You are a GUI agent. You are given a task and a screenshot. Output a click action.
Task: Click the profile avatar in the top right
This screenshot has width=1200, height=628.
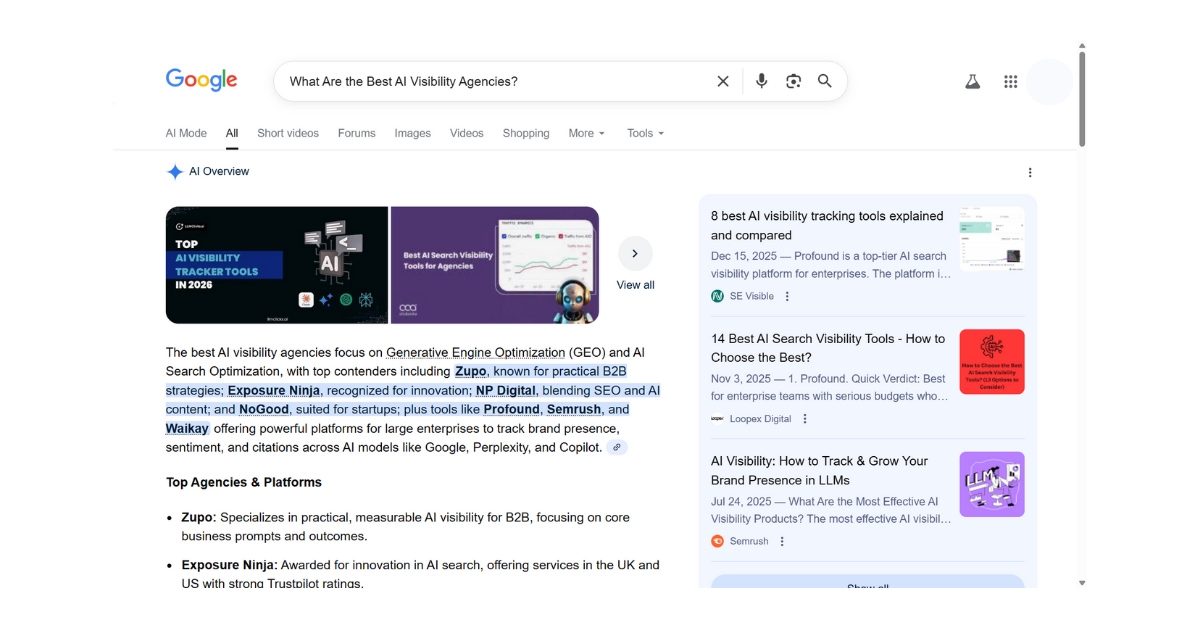(x=1050, y=81)
